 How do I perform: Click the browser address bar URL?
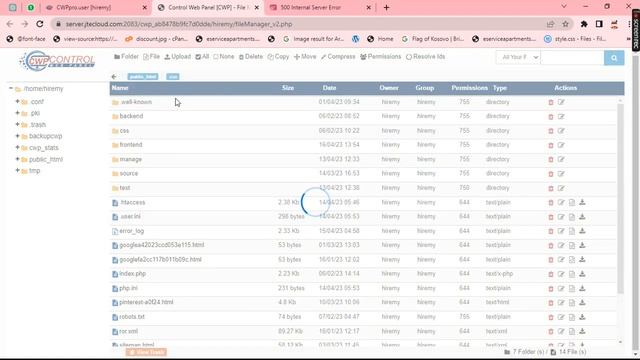click(x=179, y=24)
